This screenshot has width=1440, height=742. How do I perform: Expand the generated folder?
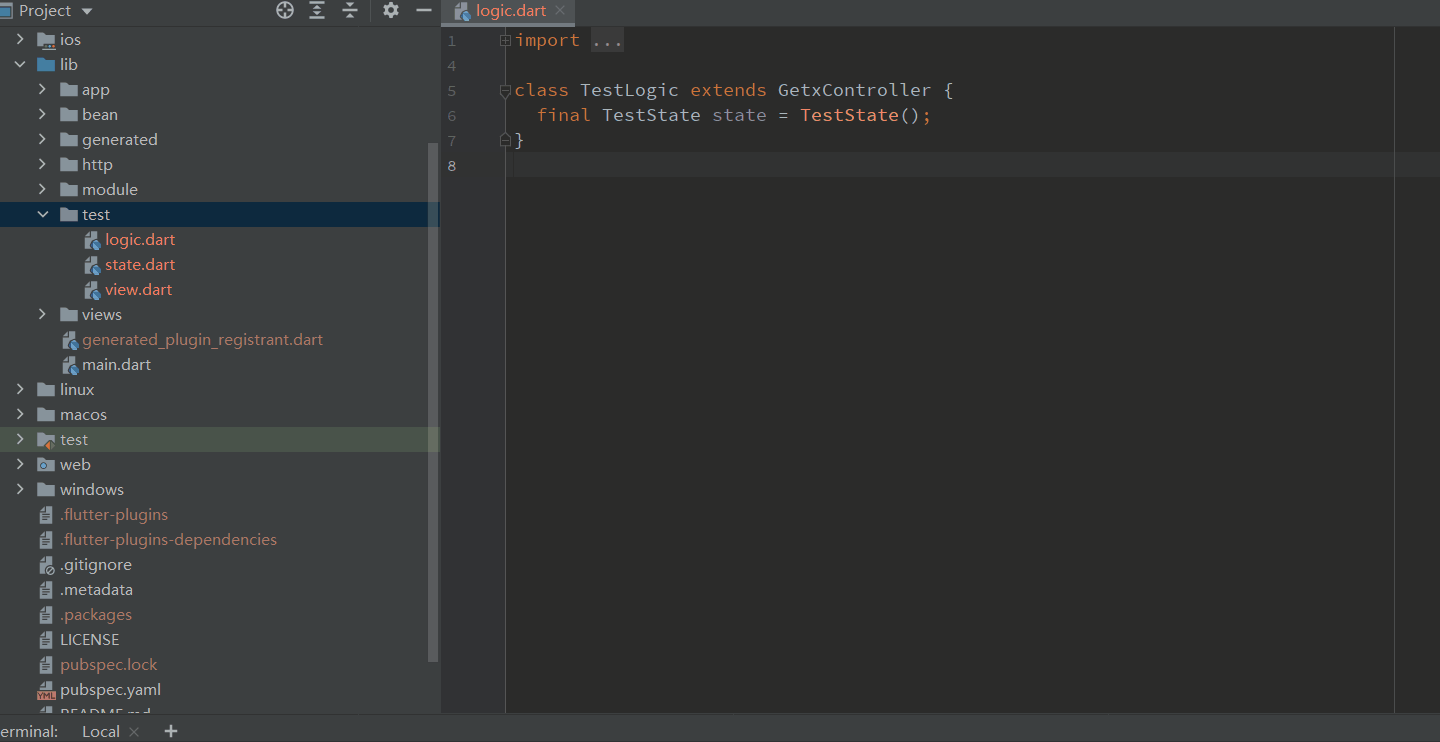[x=42, y=139]
